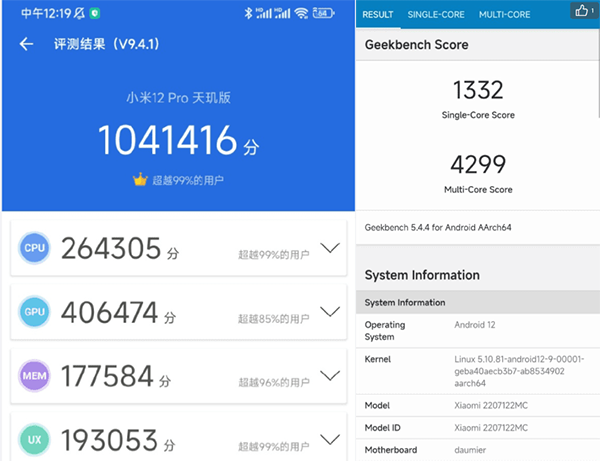Tap the 评测结果 (V9.4.1) title
The height and width of the screenshot is (461, 600).
pyautogui.click(x=106, y=44)
